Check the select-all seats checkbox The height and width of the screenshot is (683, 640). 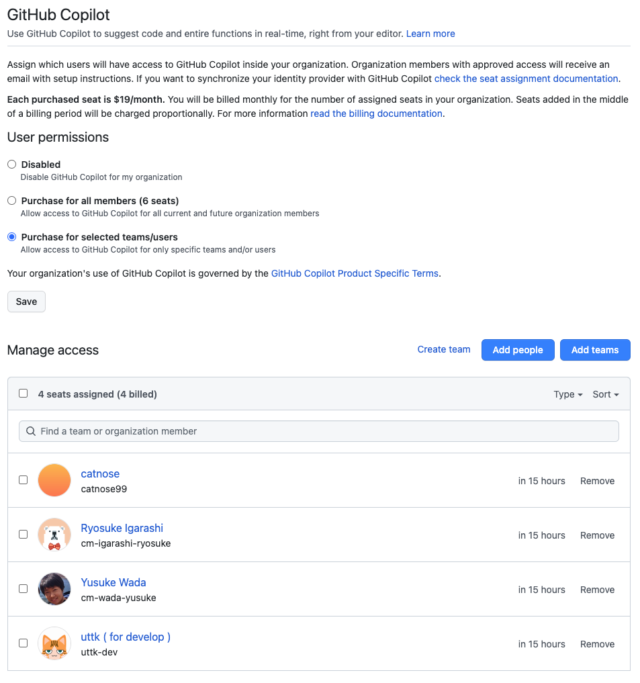[x=23, y=393]
